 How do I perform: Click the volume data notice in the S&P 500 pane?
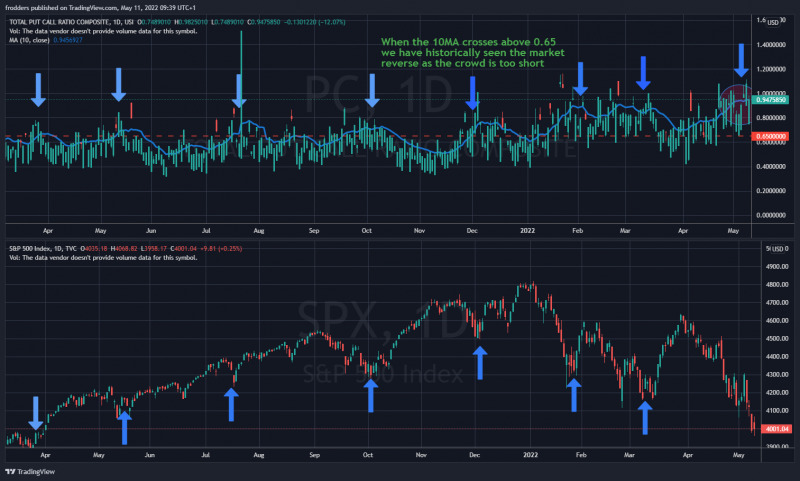tap(103, 258)
